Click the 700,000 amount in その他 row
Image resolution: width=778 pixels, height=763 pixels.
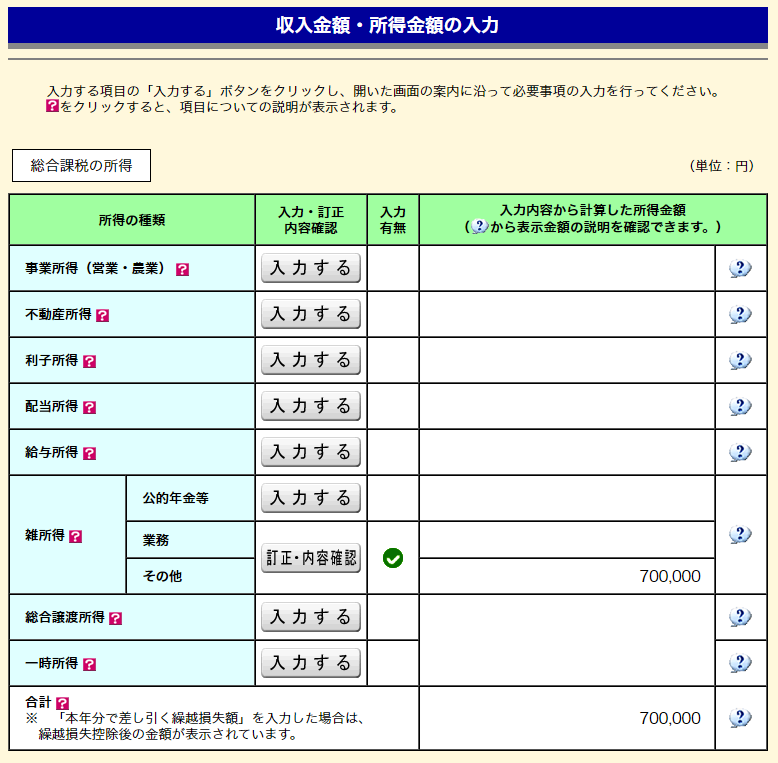tap(670, 576)
